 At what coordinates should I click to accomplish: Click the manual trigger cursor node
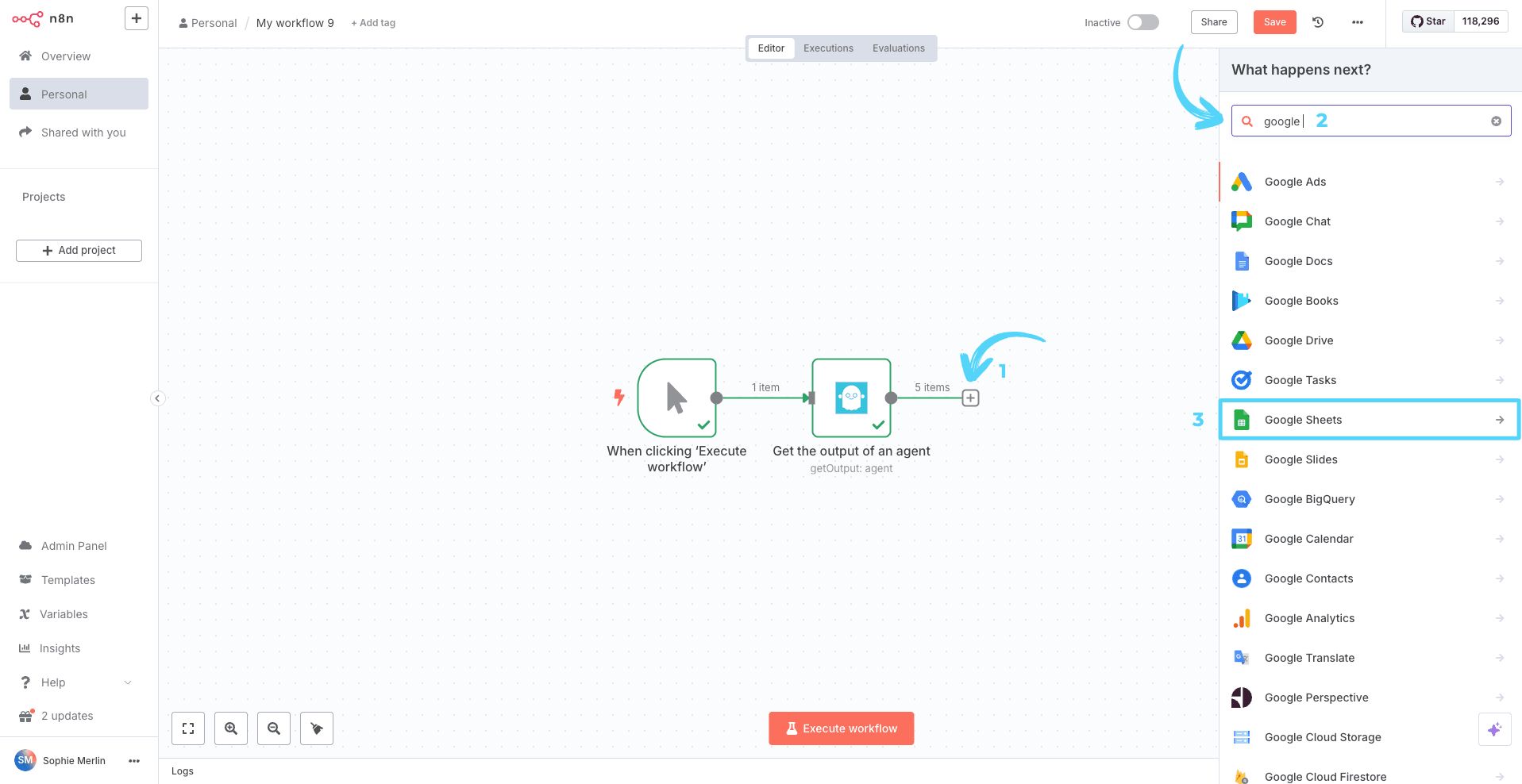coord(677,398)
